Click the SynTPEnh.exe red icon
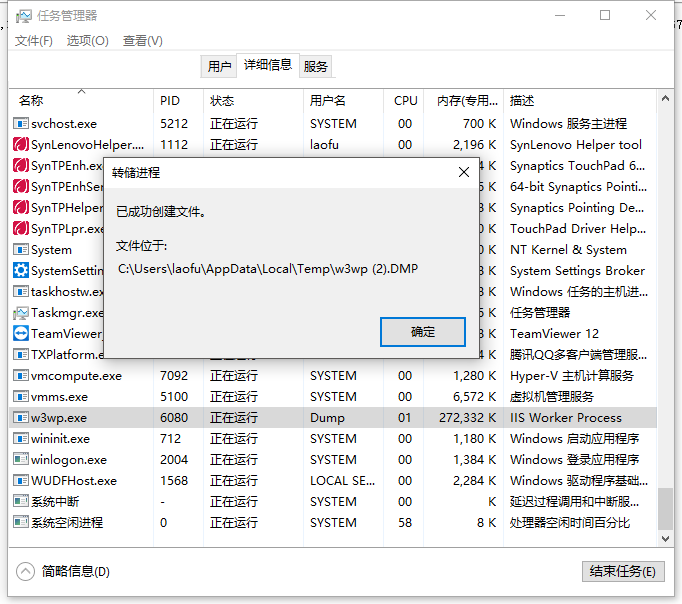Viewport: 682px width, 604px height. (x=20, y=165)
